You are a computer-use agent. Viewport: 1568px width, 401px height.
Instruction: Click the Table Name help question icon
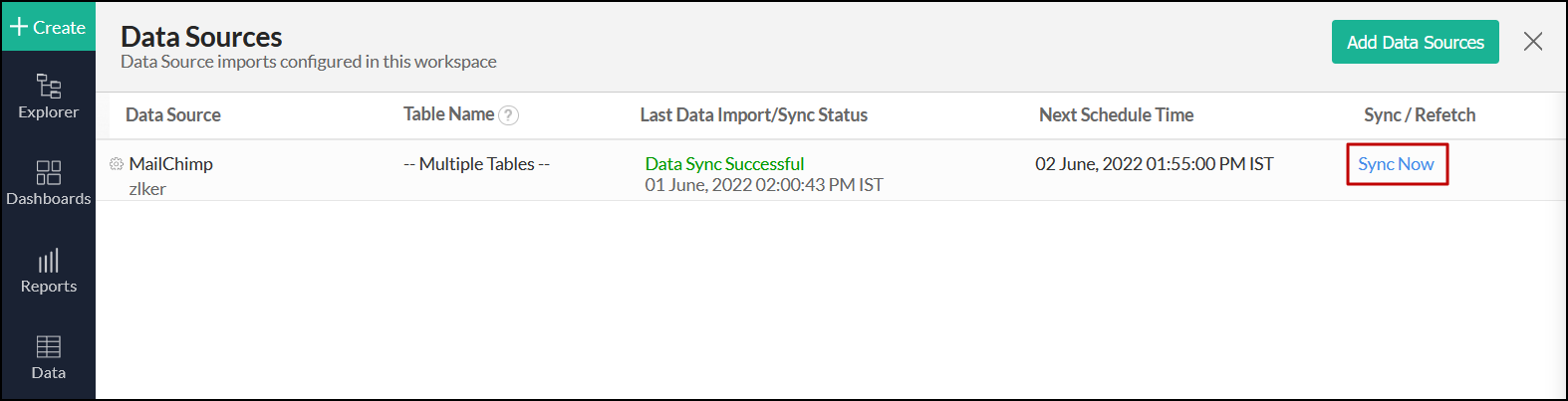click(508, 115)
